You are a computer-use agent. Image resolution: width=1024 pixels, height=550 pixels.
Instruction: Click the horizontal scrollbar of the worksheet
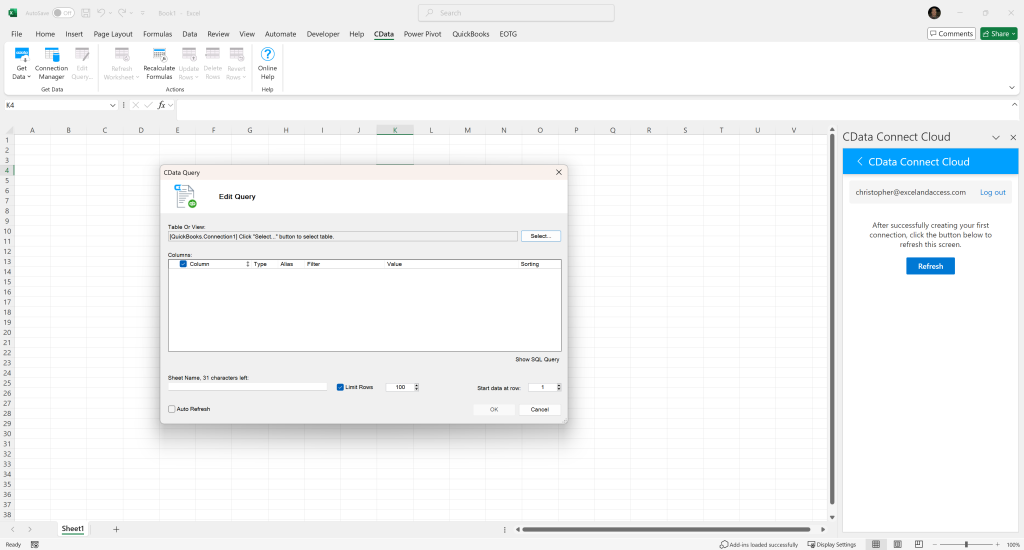coord(666,529)
